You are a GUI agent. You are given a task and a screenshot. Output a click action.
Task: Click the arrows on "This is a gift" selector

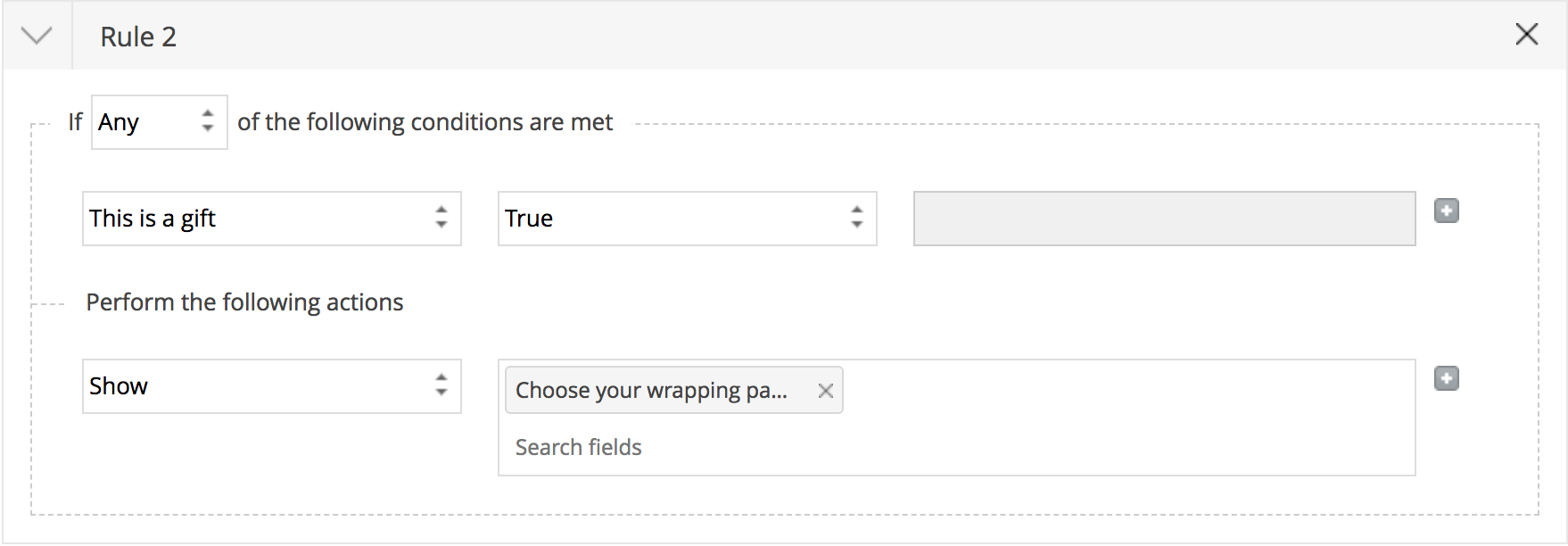click(442, 218)
